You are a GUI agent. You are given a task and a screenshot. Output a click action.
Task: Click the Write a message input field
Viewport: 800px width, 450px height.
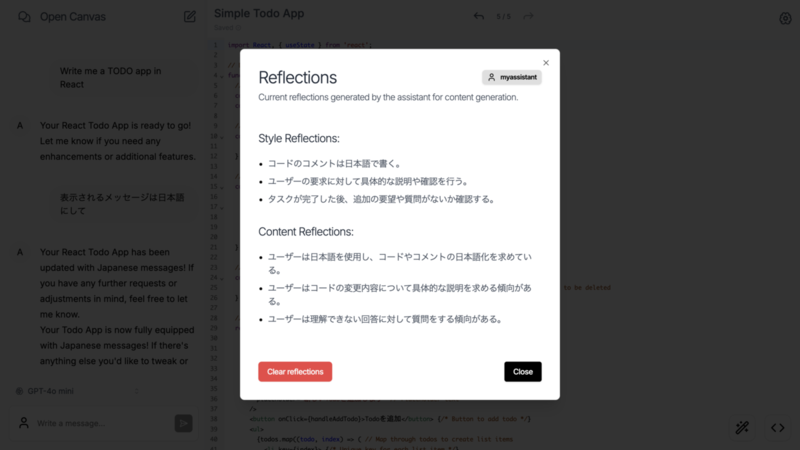(x=102, y=423)
